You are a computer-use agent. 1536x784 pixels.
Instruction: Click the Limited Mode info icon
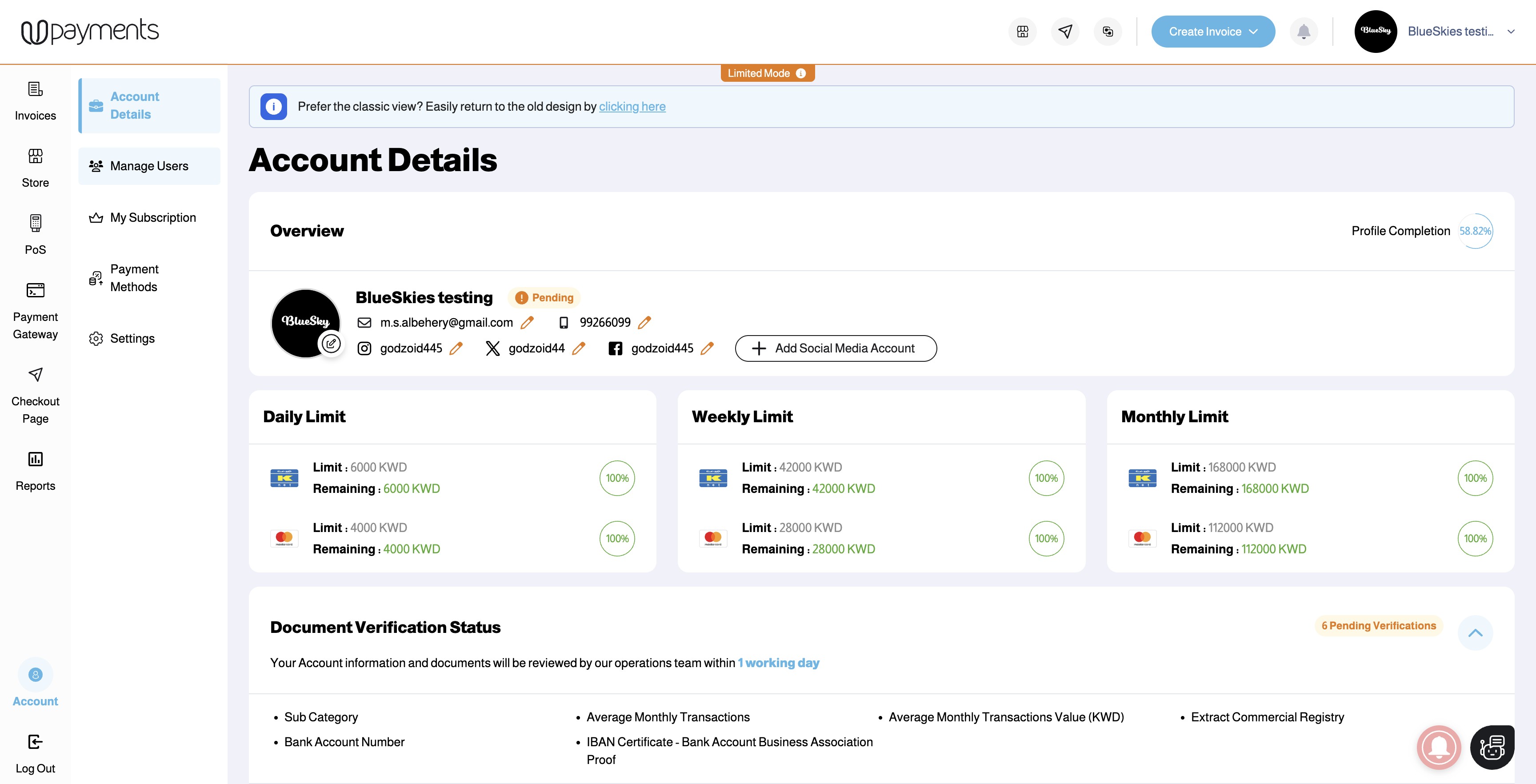(801, 73)
